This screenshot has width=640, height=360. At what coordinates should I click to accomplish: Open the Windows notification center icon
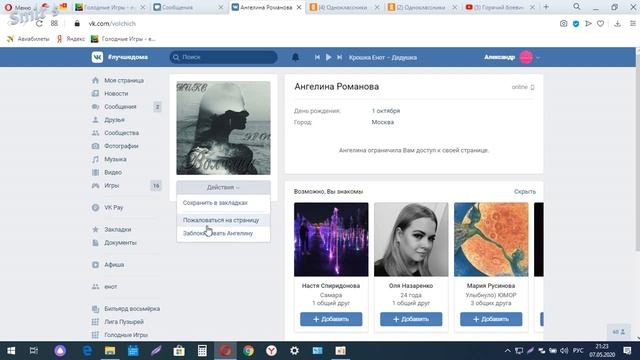coord(627,351)
